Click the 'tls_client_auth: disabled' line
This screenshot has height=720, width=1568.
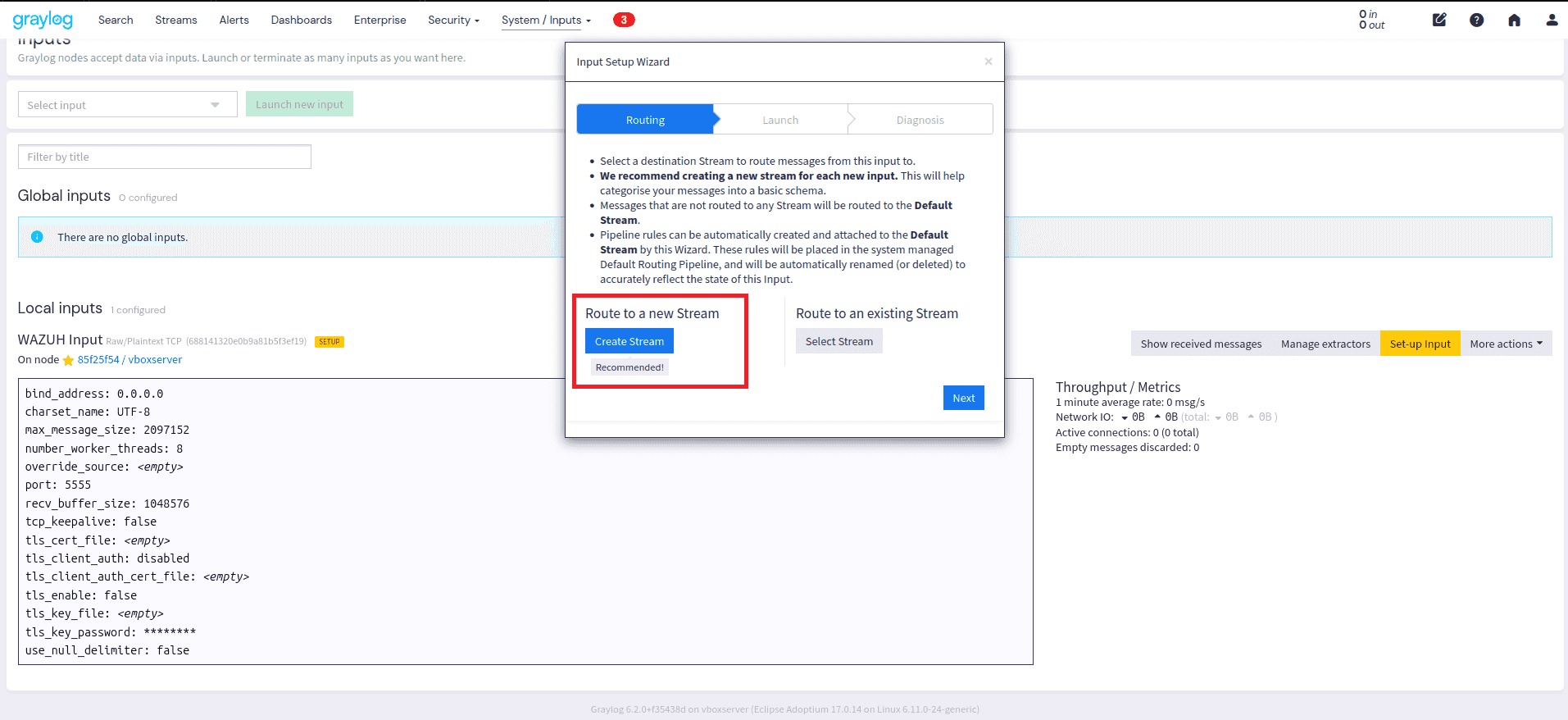point(107,558)
